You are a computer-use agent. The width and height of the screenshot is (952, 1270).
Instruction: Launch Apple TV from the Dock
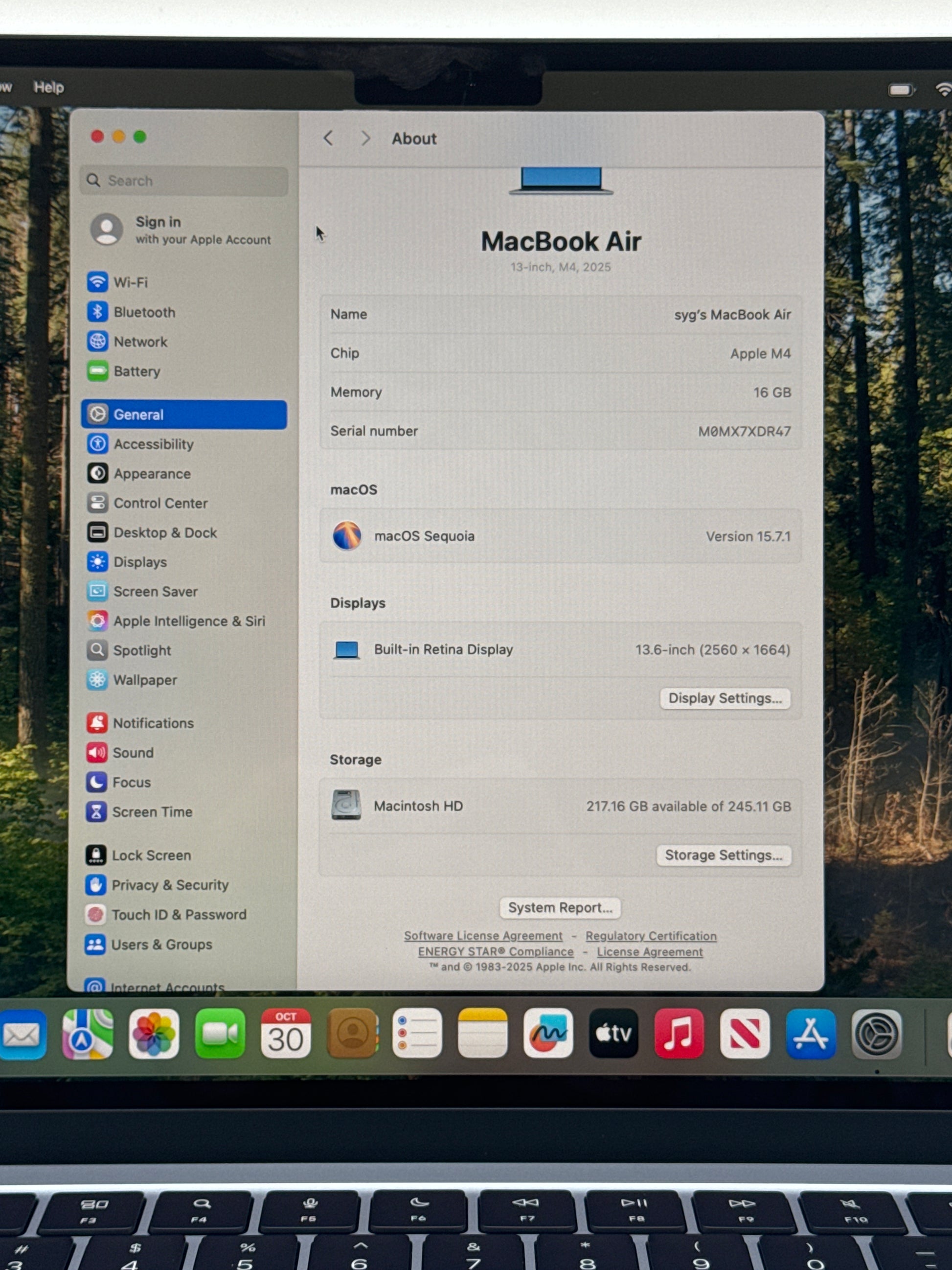click(x=613, y=1034)
